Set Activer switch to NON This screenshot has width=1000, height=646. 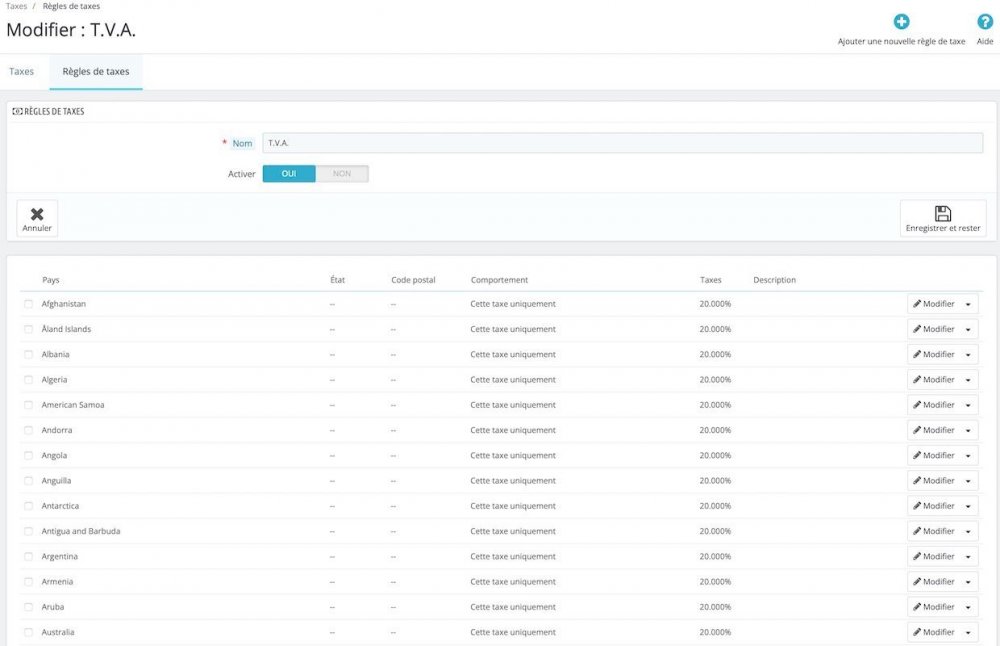pos(342,173)
